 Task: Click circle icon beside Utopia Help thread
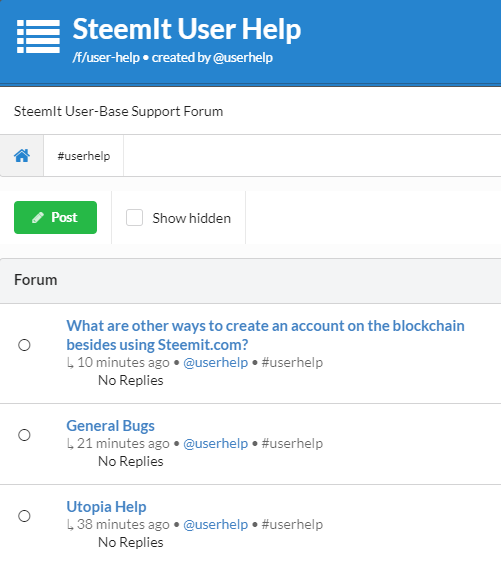point(24,516)
